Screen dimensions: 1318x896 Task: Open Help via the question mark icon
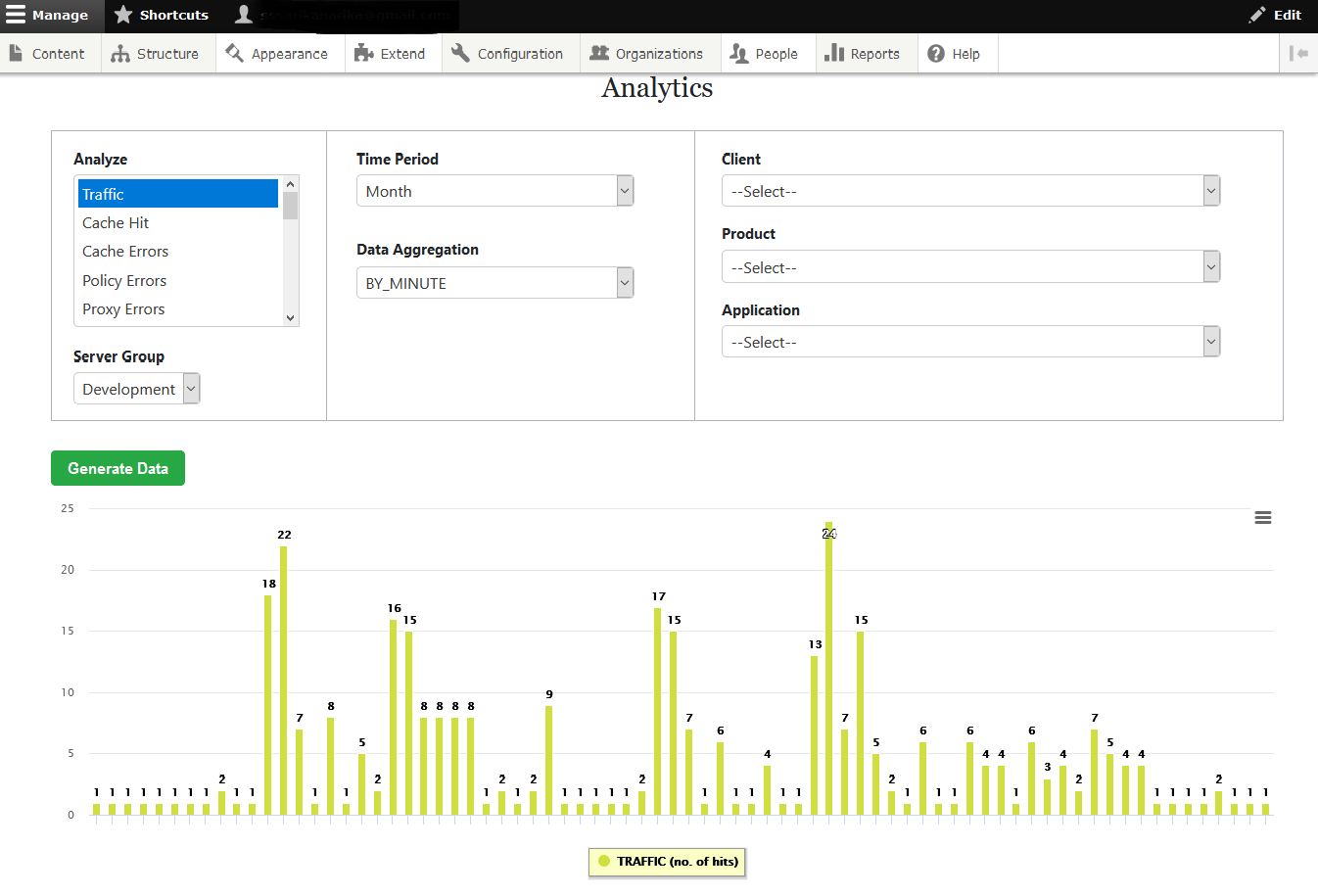click(936, 54)
